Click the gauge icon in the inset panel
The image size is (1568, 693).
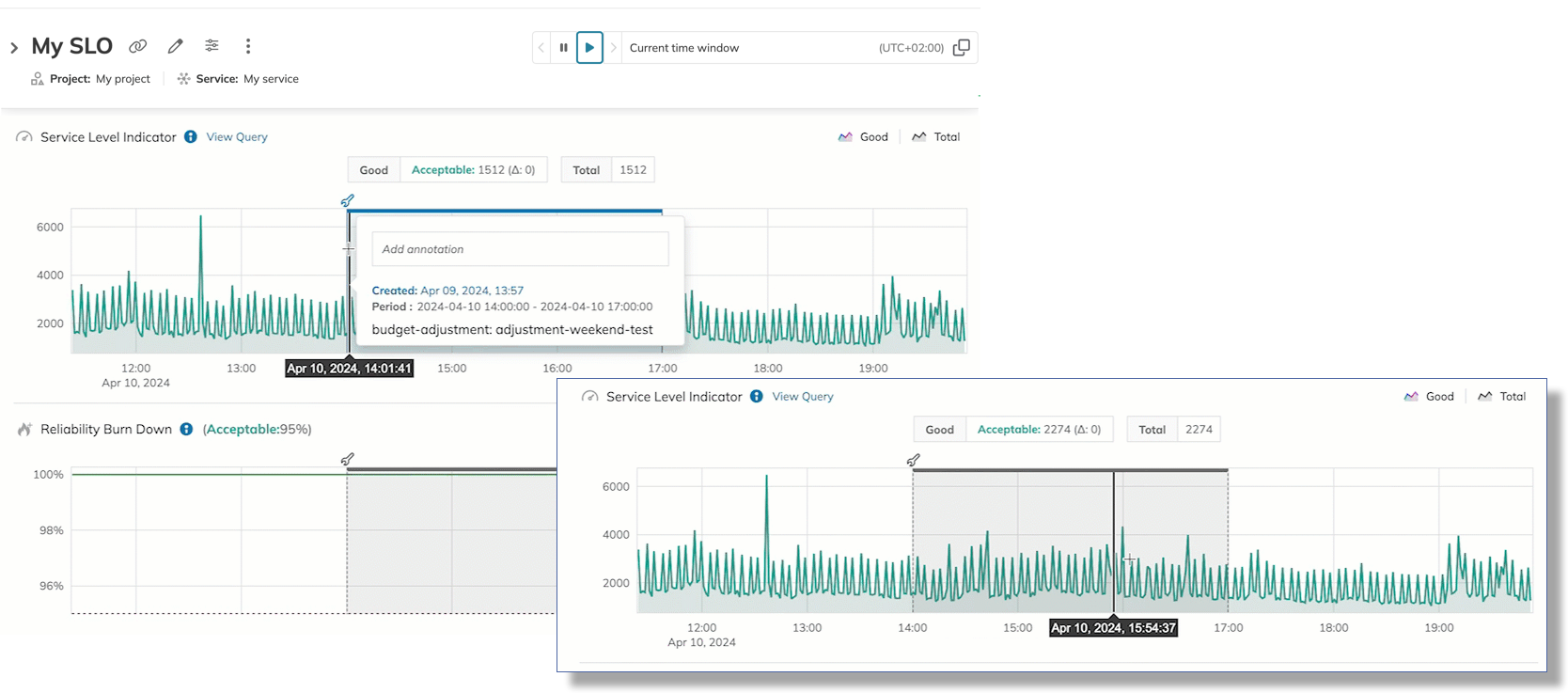tap(590, 397)
